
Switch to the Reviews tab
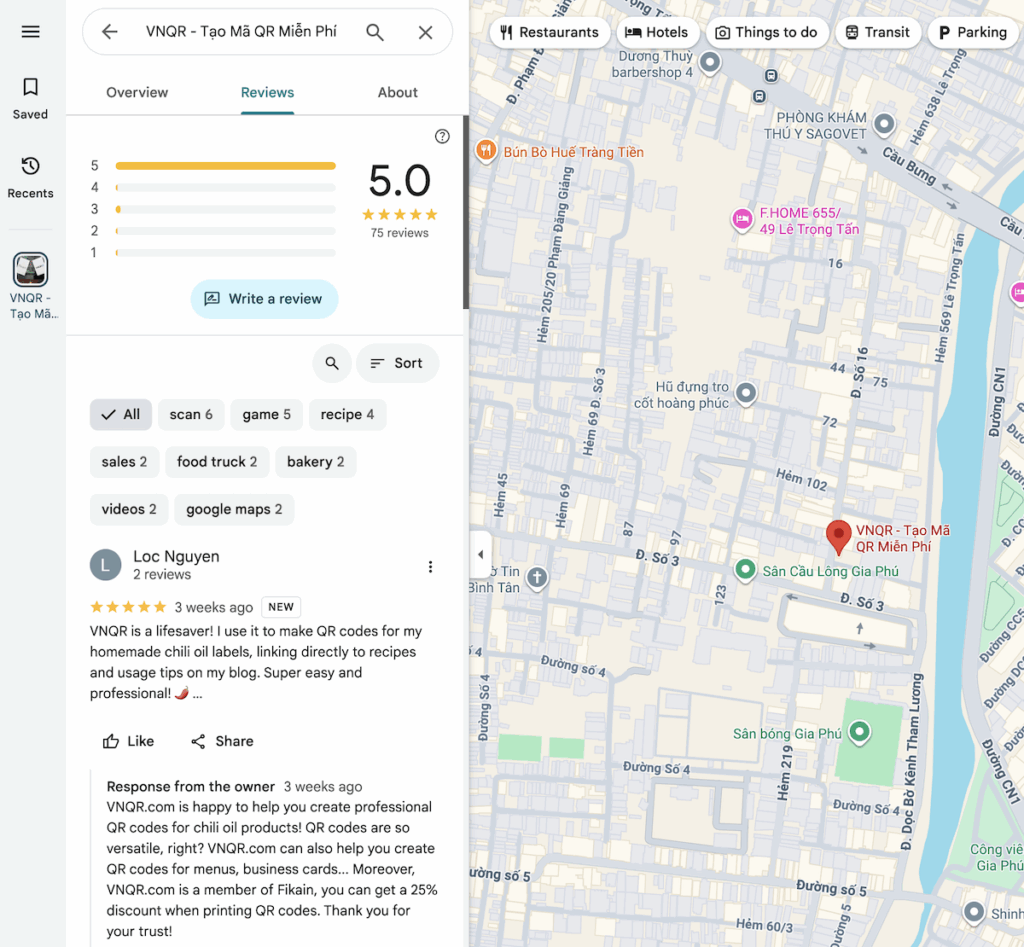[x=267, y=92]
